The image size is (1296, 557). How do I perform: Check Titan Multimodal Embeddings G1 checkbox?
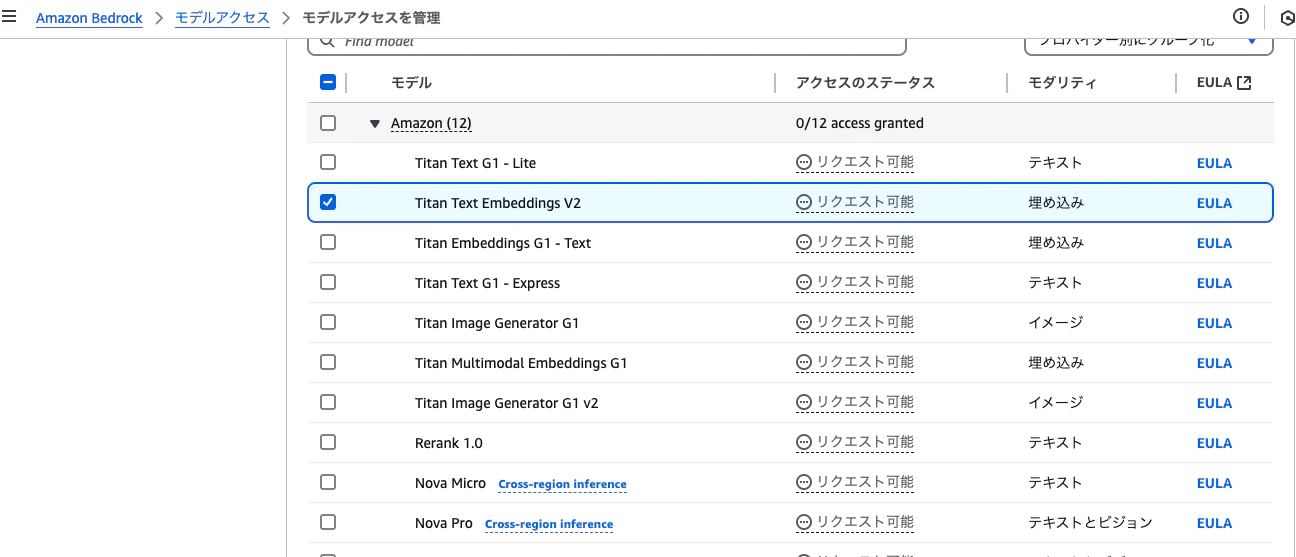pos(328,362)
